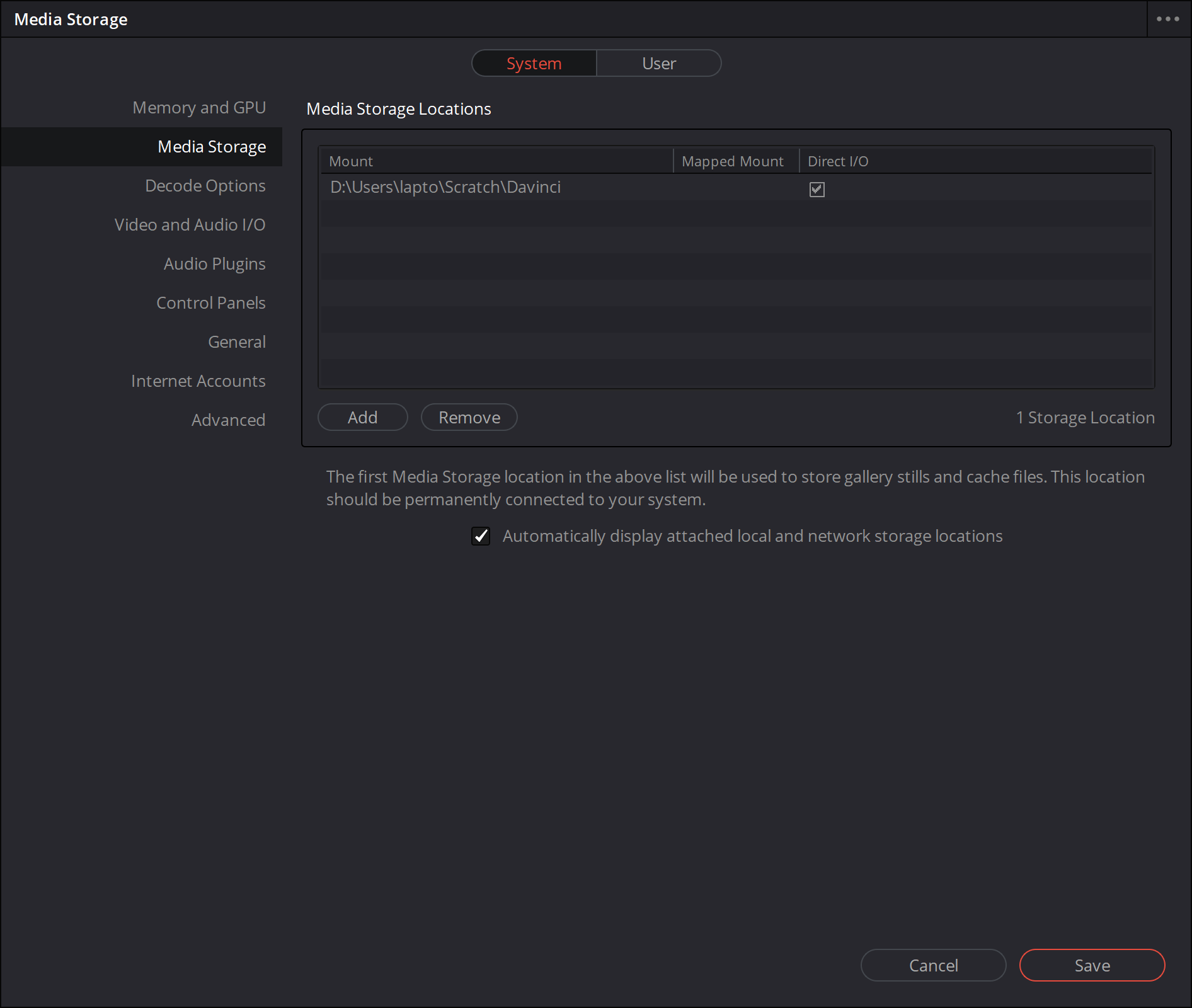Open Control Panels settings
The image size is (1192, 1008).
pyautogui.click(x=210, y=303)
